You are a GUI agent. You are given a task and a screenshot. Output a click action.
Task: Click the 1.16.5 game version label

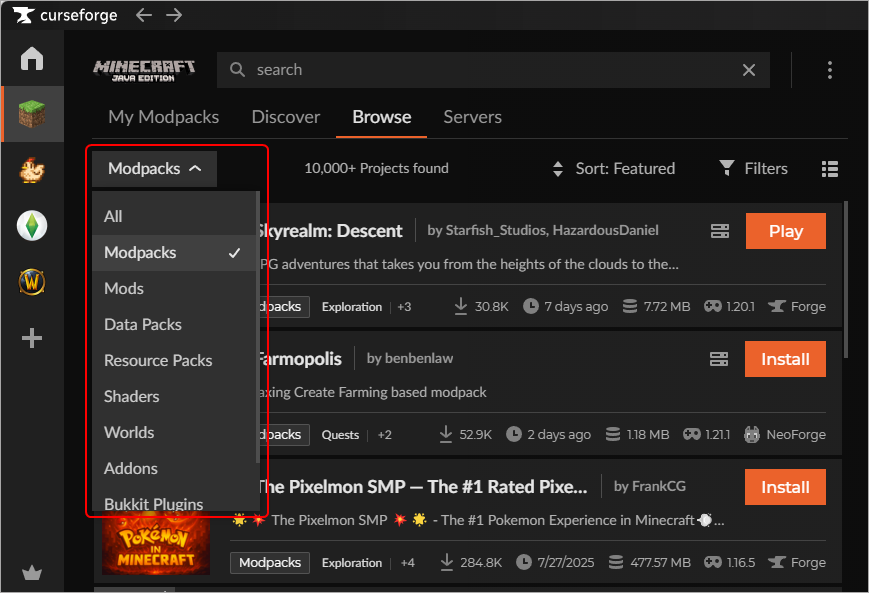[x=729, y=563]
